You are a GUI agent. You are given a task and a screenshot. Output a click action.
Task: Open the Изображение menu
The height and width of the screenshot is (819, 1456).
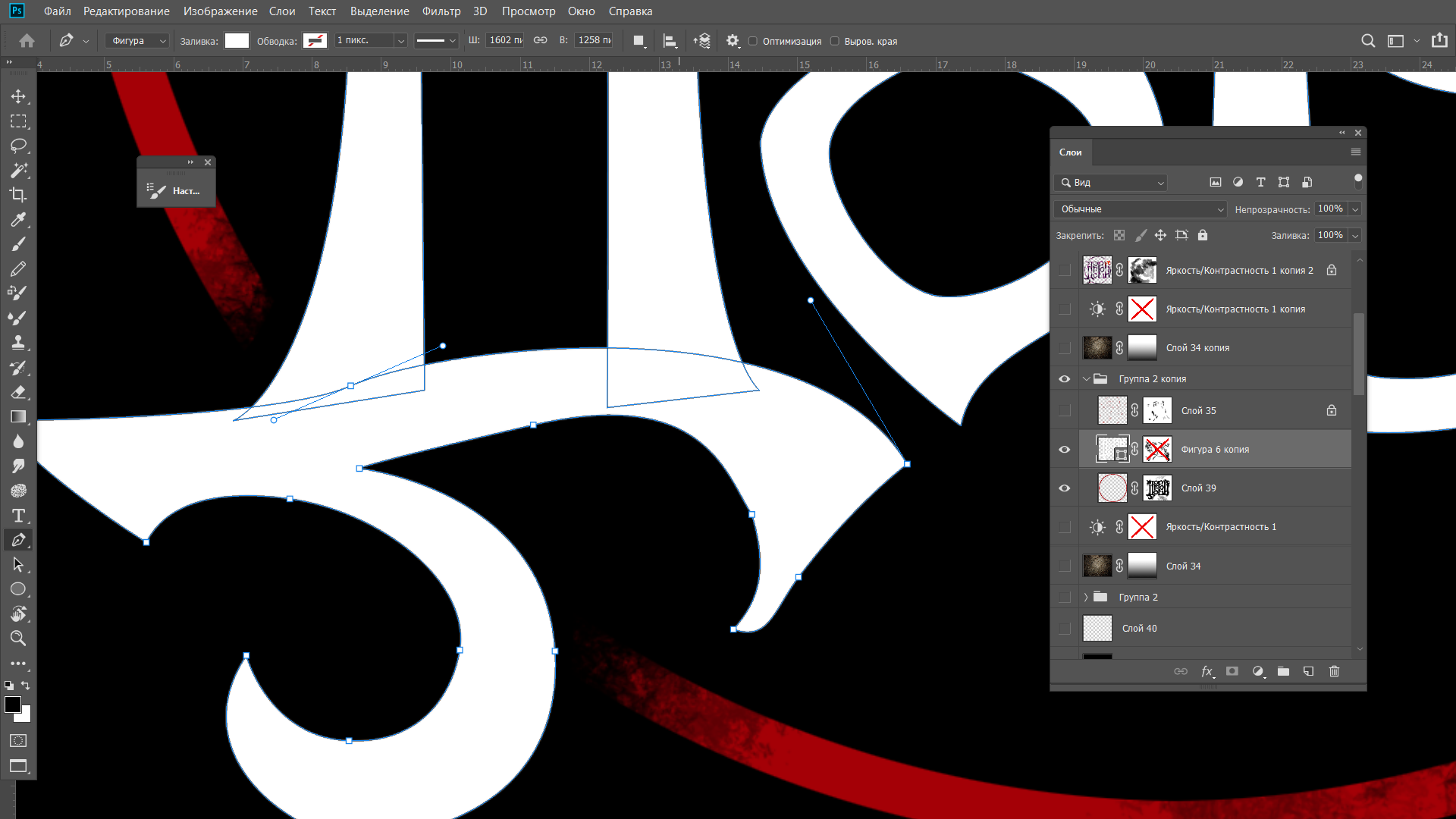point(220,11)
